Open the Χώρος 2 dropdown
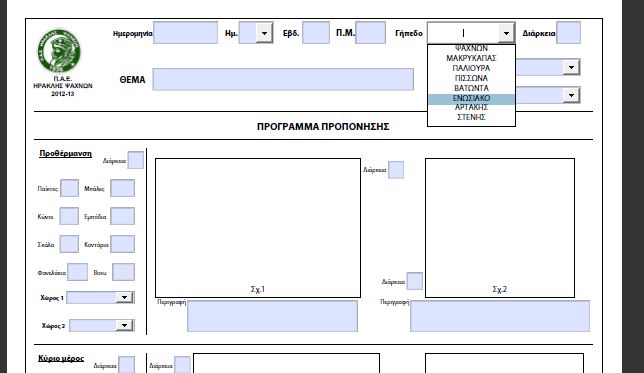 point(124,326)
